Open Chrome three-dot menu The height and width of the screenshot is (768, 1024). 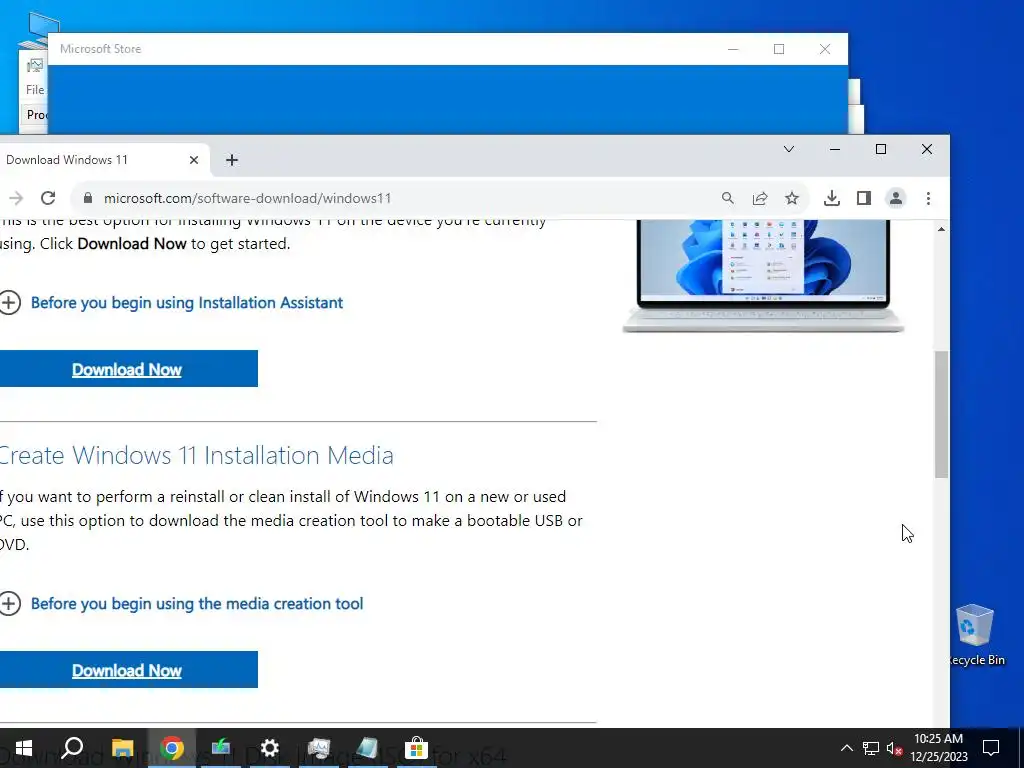point(928,198)
